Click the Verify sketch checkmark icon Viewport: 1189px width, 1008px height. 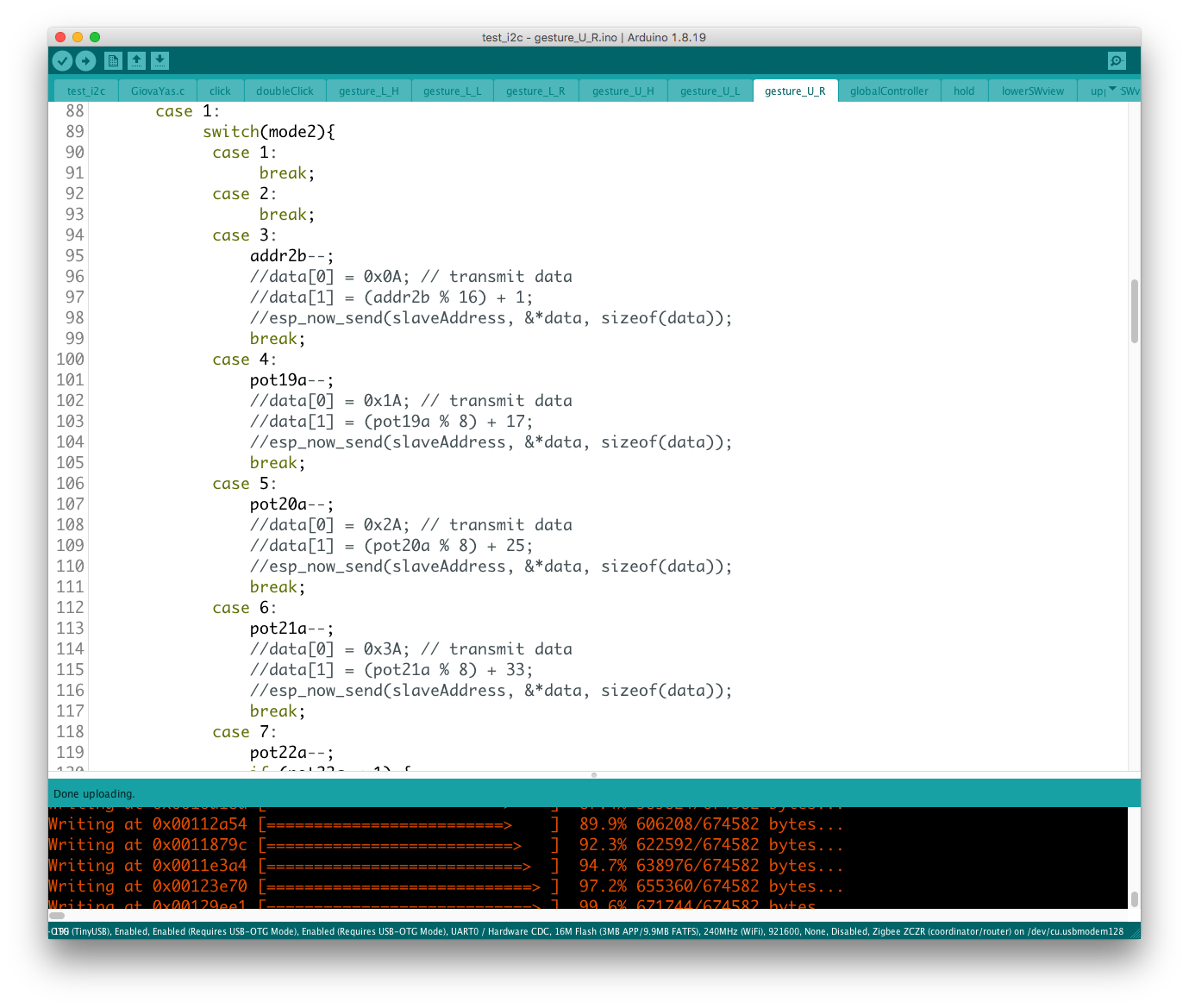[62, 60]
